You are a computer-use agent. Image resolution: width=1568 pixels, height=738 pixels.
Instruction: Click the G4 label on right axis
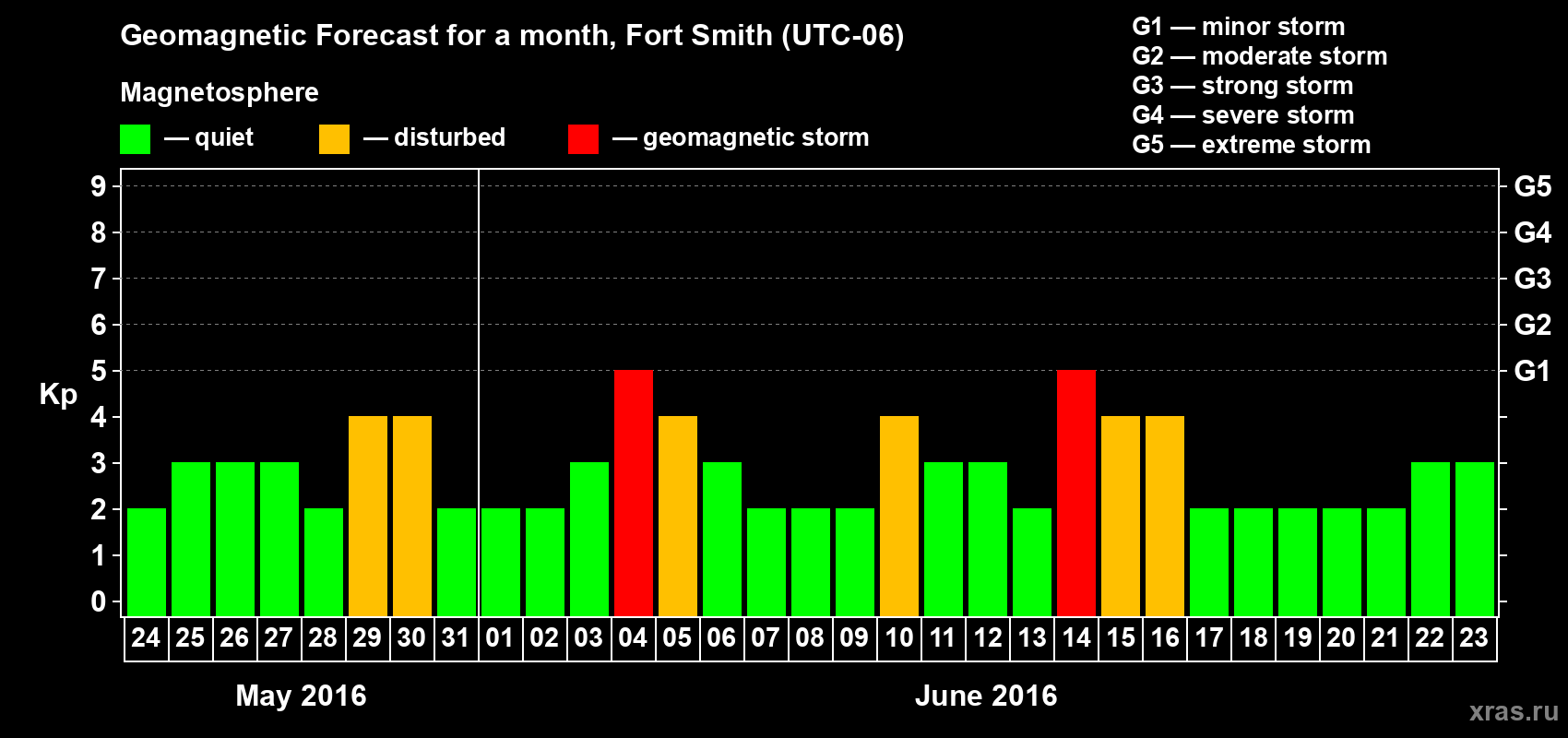pos(1533,232)
